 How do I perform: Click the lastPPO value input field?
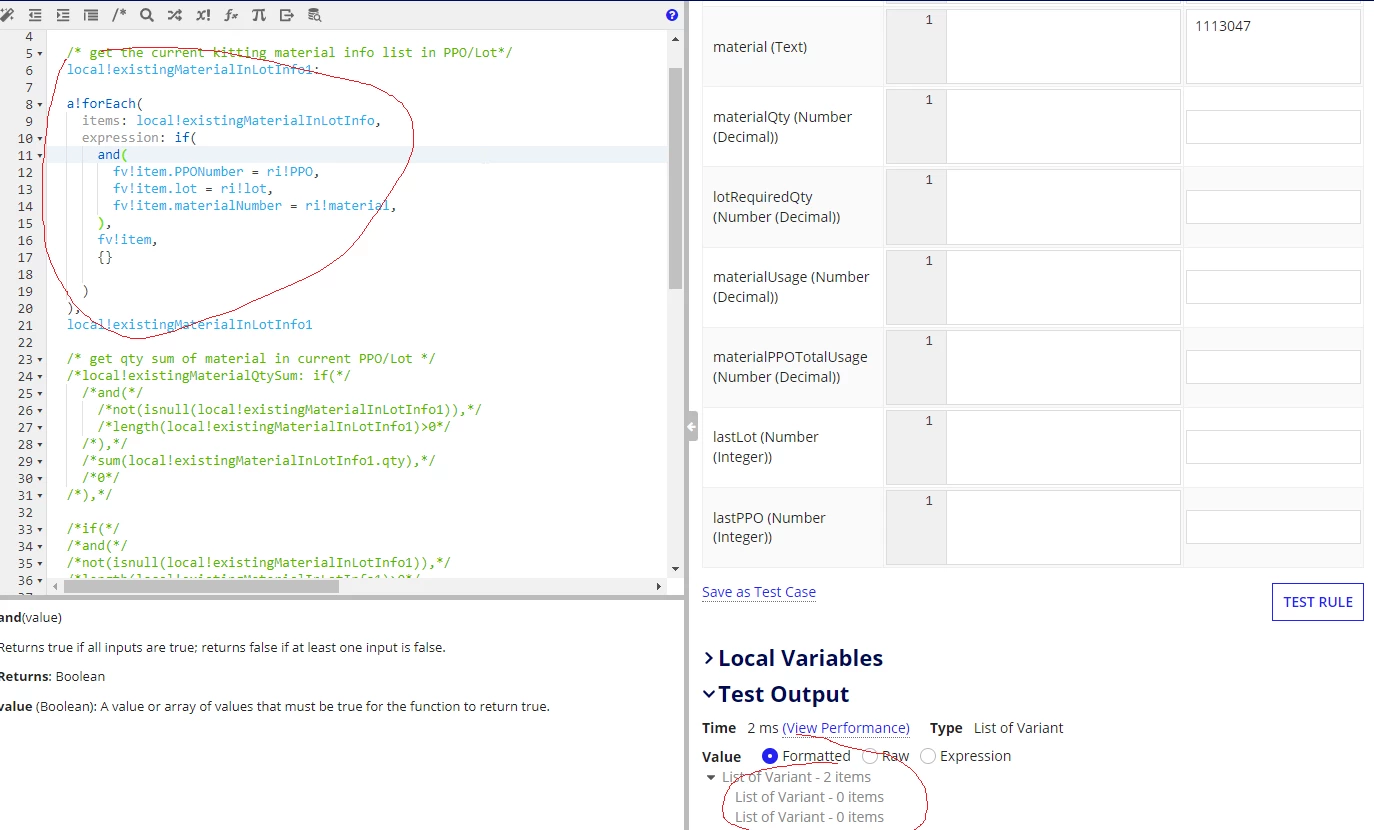click(1273, 527)
